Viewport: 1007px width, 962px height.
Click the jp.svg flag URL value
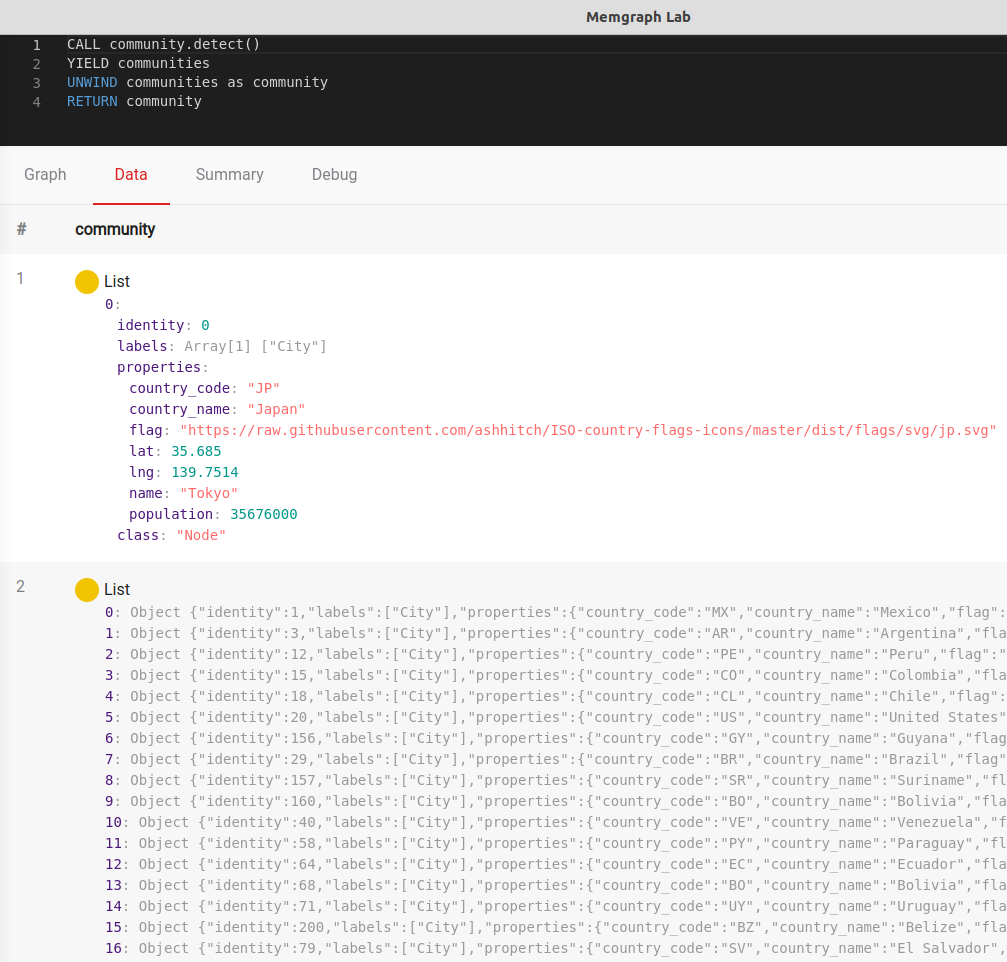point(588,430)
